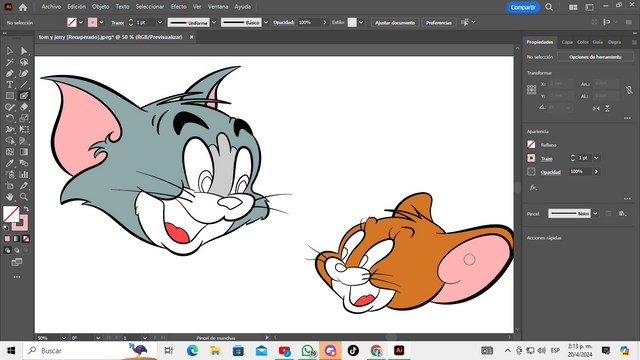
Task: Select the Hand tool
Action: point(10,197)
